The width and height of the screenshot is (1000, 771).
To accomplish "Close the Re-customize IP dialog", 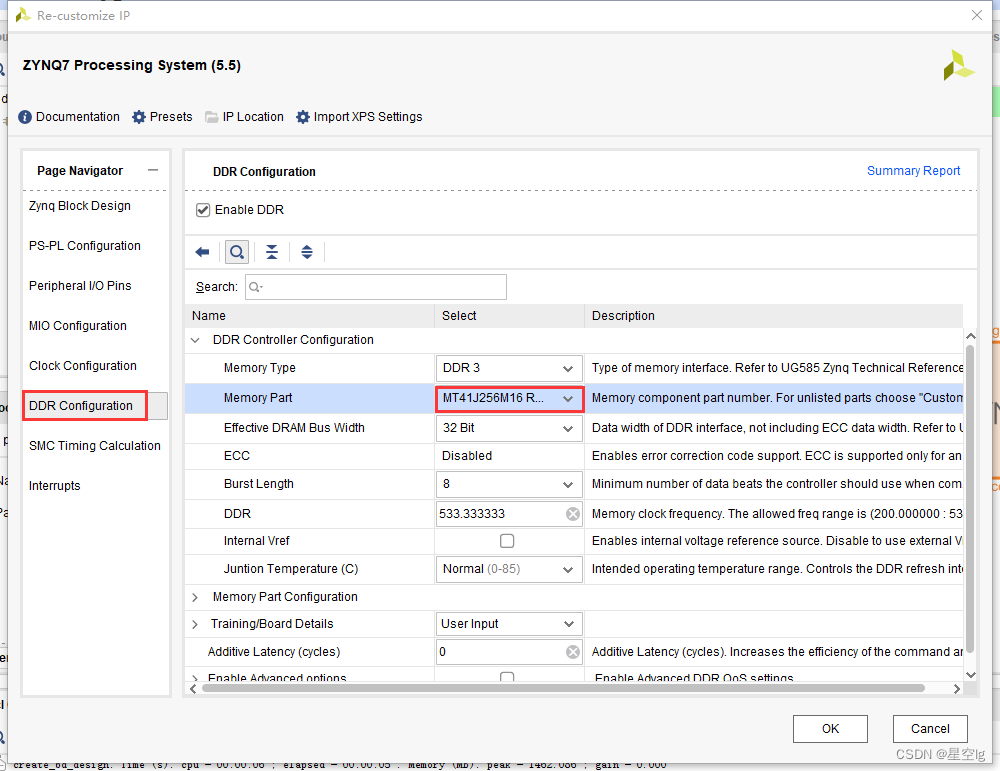I will (976, 15).
